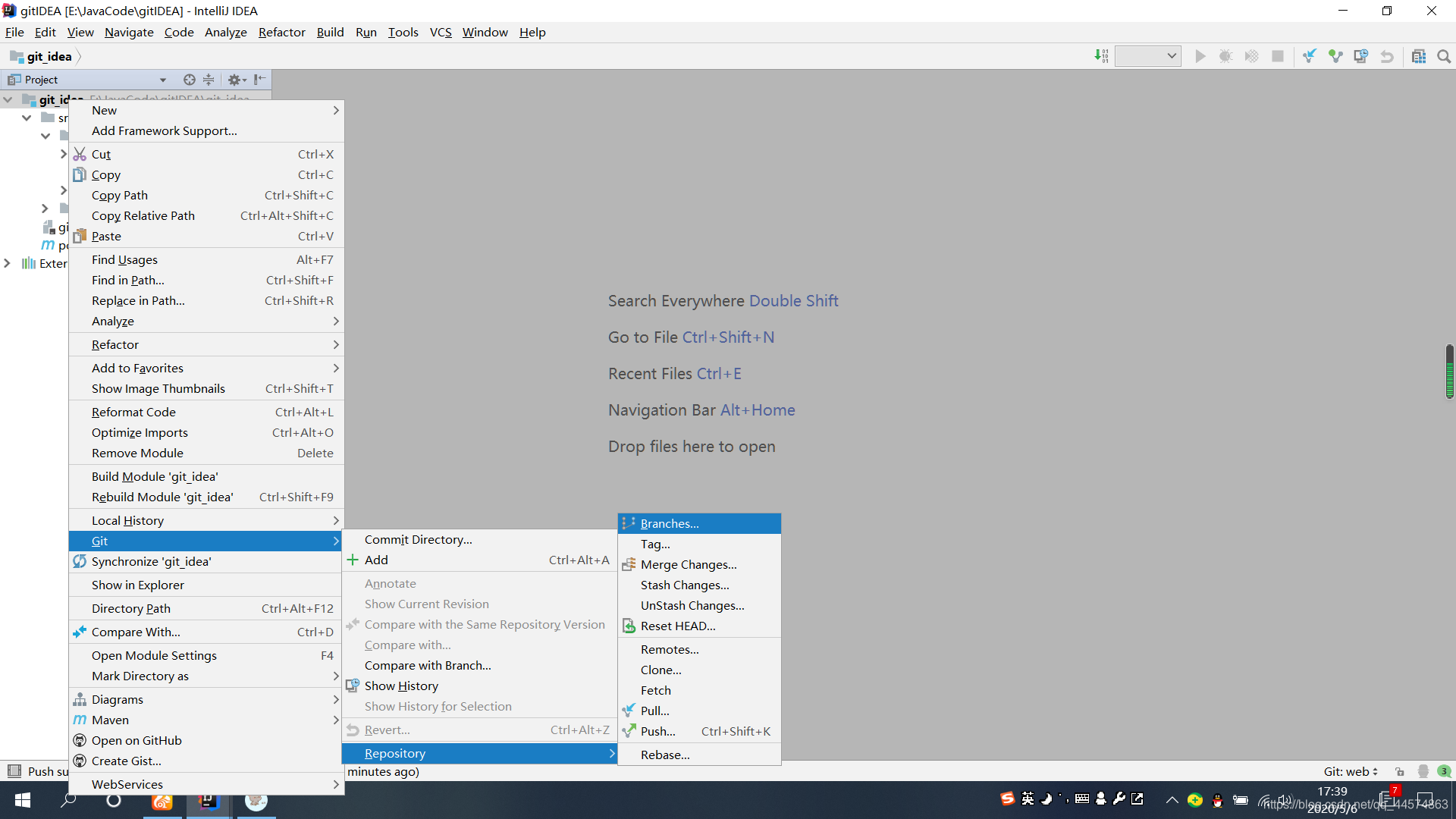Select Synchronize 'git_idea' entry
1456x819 pixels.
[x=206, y=562]
